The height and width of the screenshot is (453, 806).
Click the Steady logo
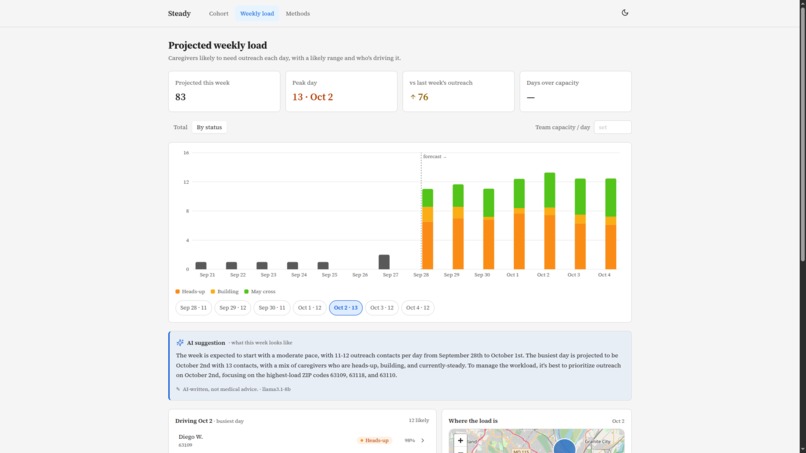179,13
